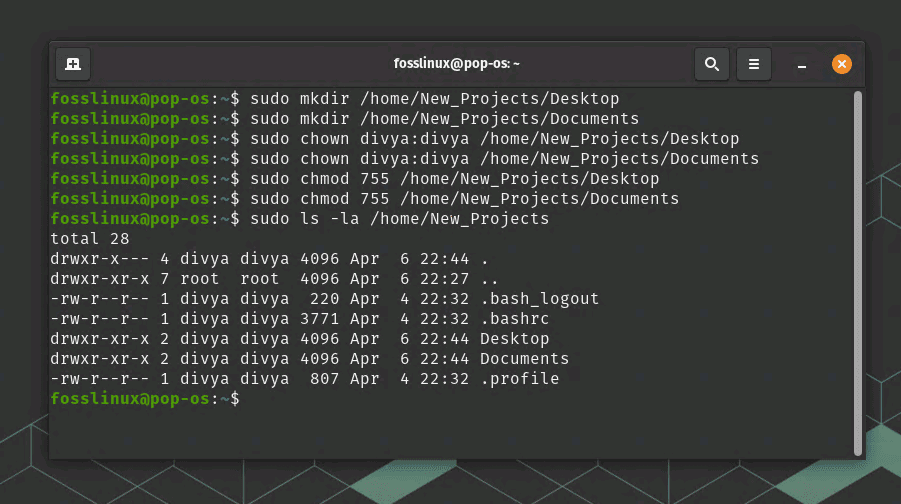Click the file size value '220'
Viewport: 901px width, 504px height.
325,299
